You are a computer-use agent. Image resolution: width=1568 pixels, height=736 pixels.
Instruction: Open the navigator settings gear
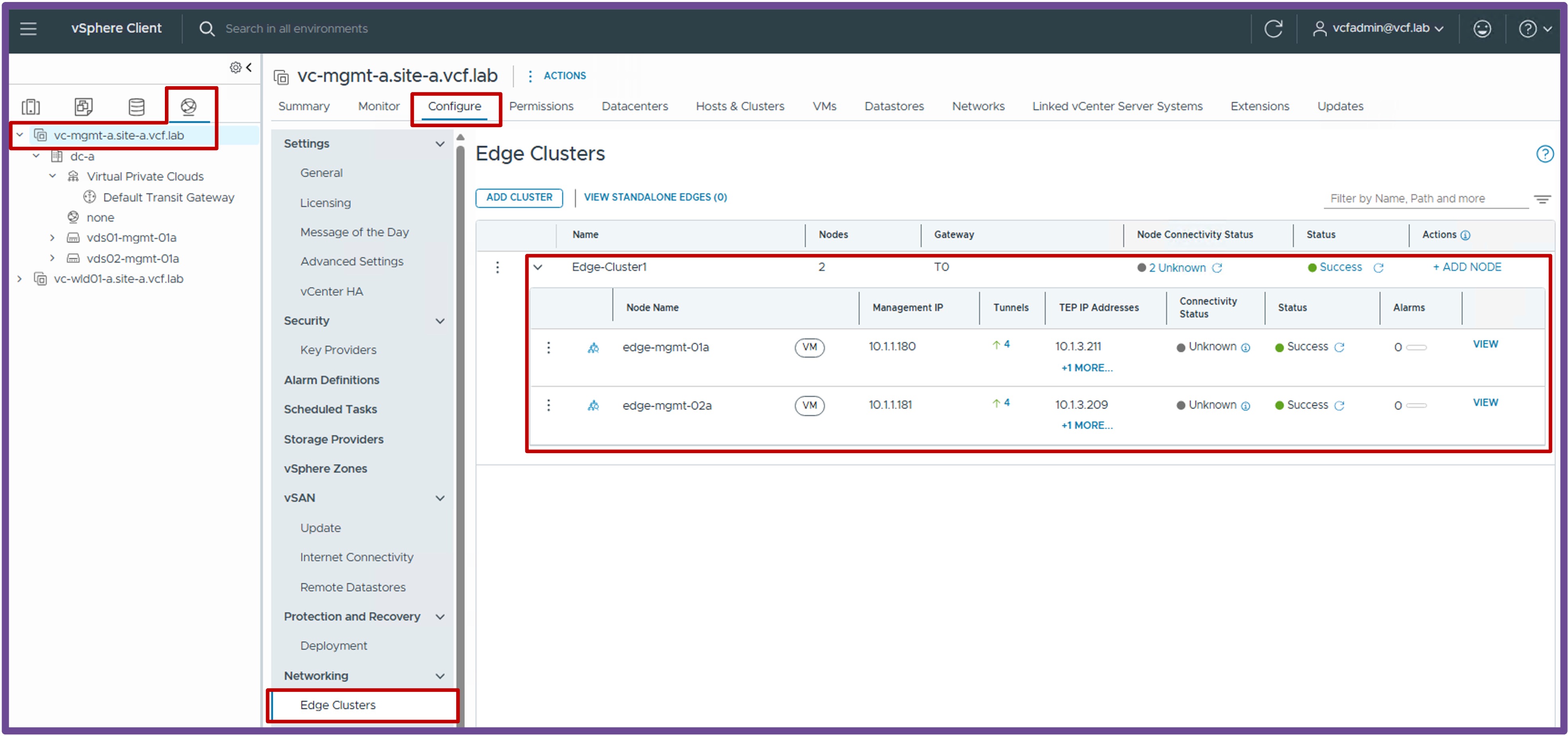[235, 68]
